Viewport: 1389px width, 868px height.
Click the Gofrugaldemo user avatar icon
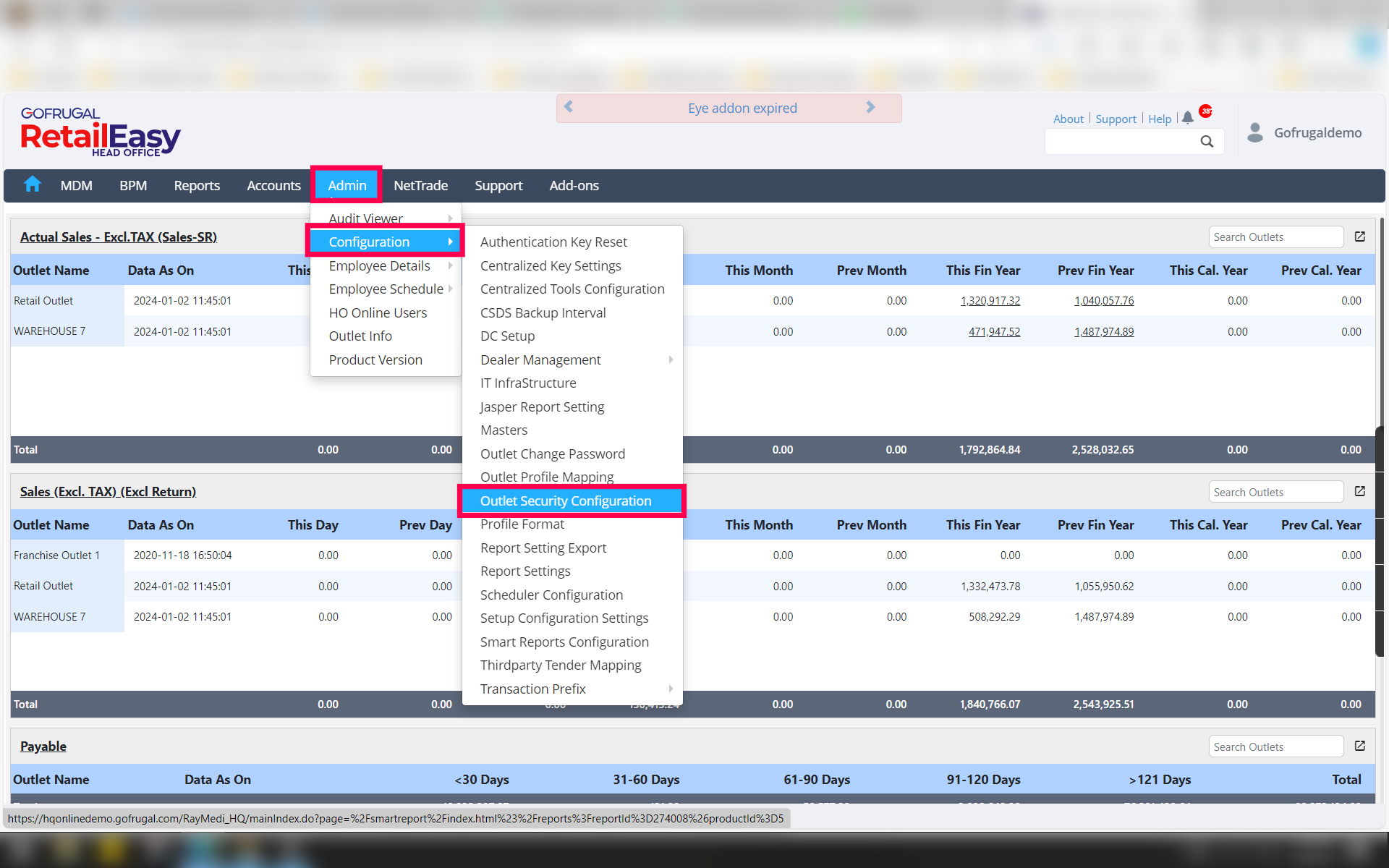pos(1255,132)
